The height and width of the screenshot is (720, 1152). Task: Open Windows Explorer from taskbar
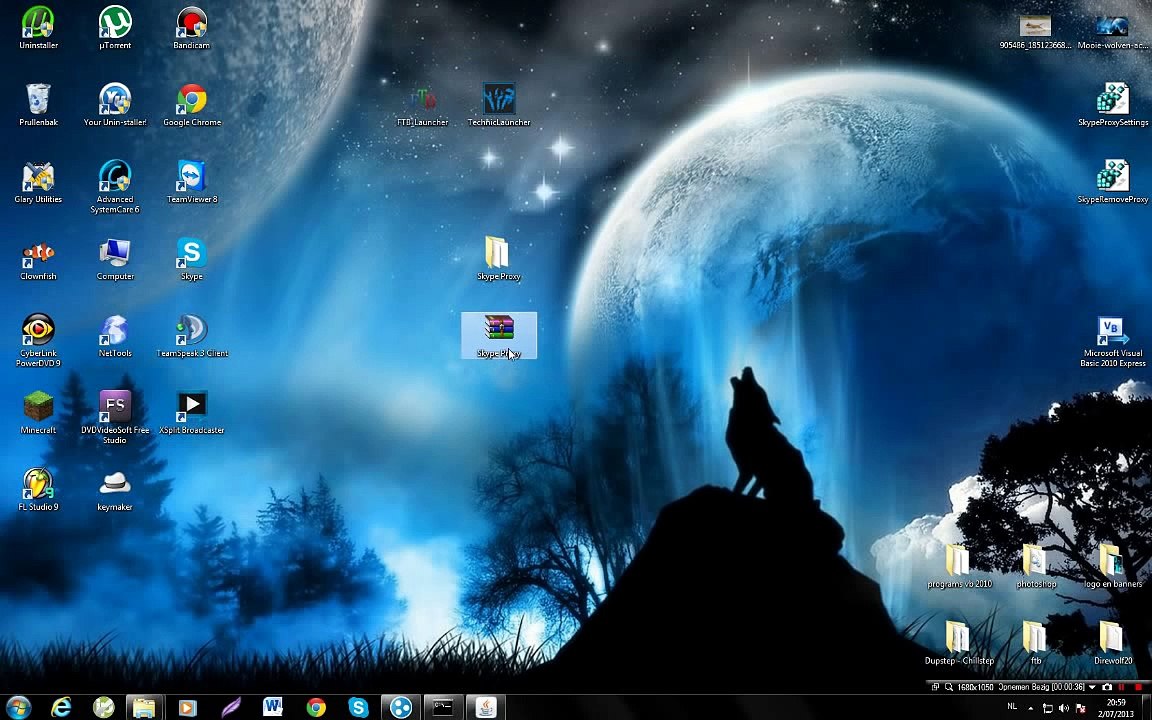pos(144,707)
